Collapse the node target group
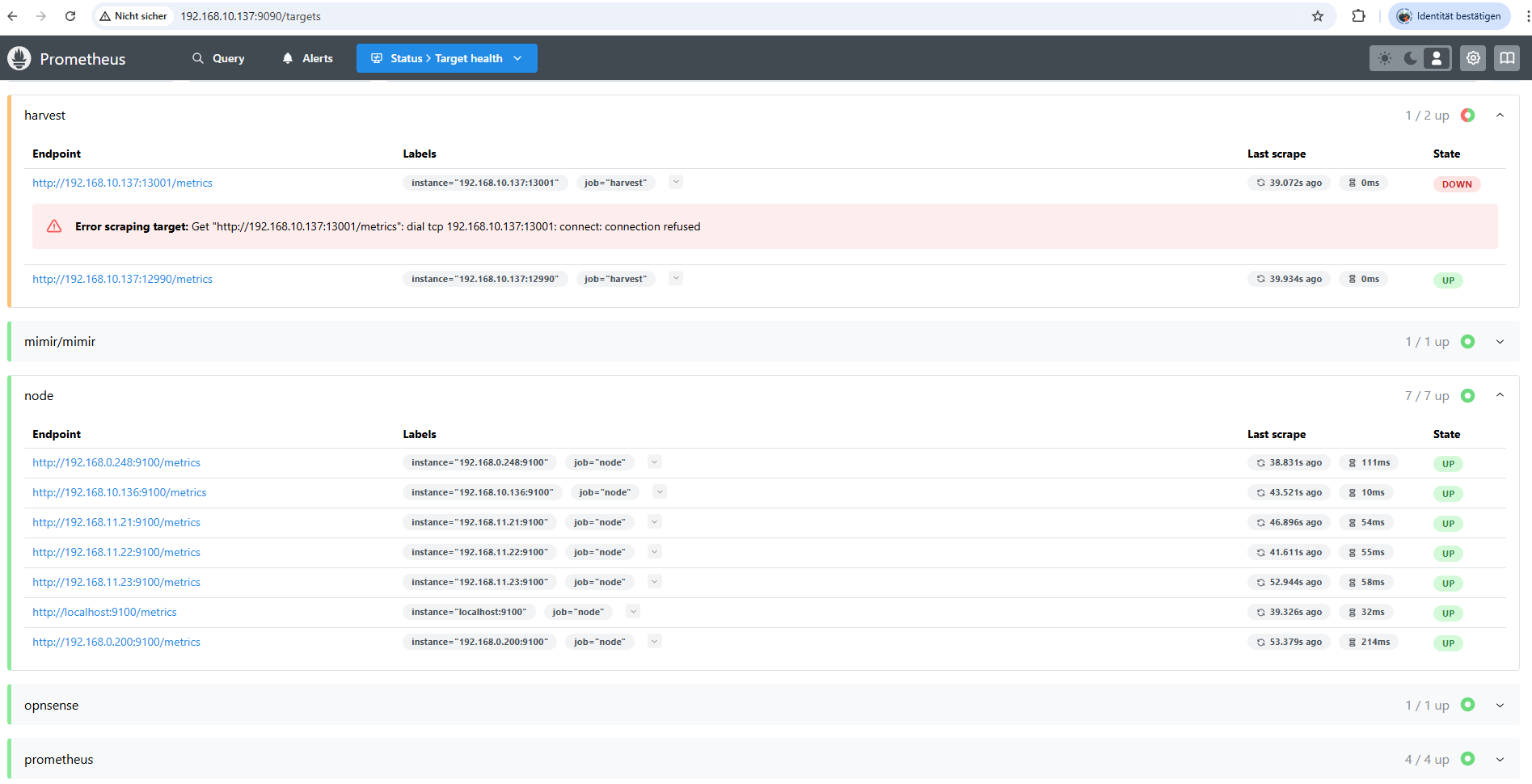This screenshot has height=784, width=1532. (x=1500, y=395)
